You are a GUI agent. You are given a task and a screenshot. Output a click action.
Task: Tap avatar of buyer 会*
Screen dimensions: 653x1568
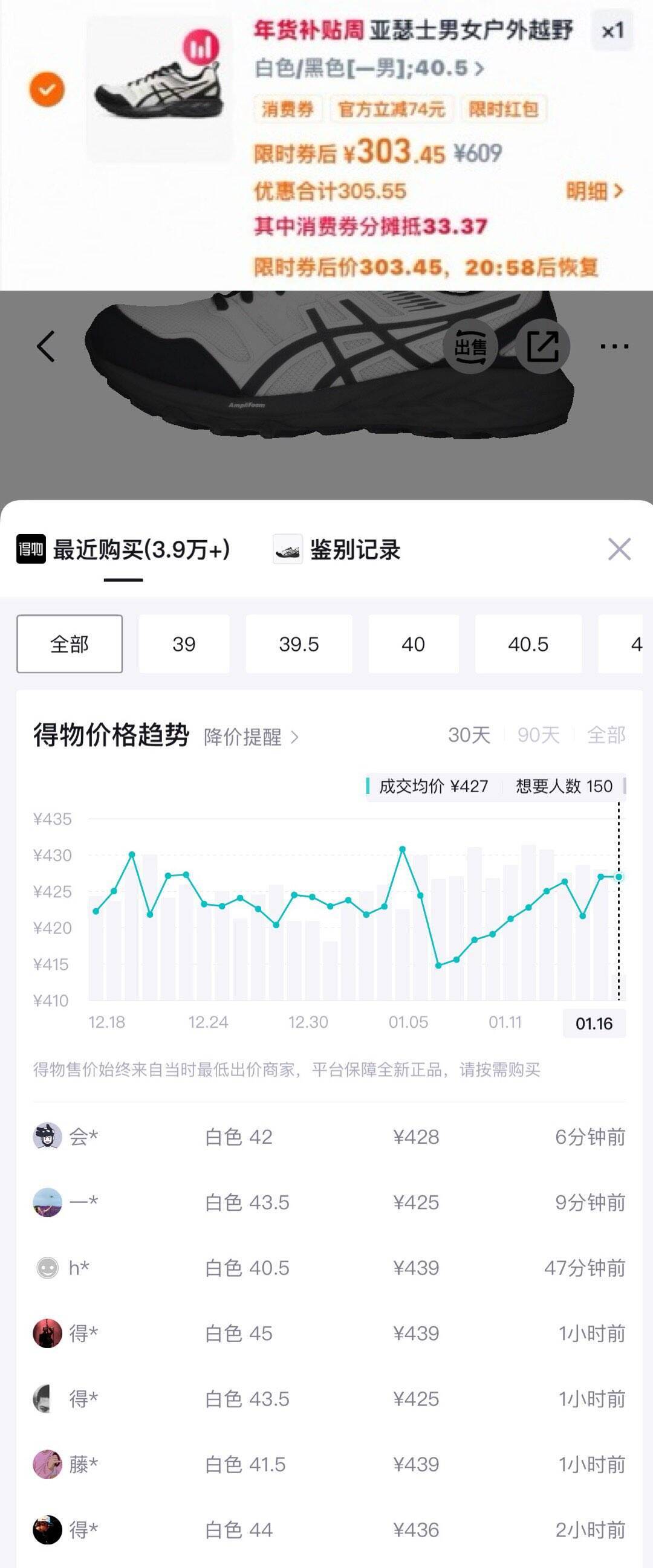tap(48, 1136)
